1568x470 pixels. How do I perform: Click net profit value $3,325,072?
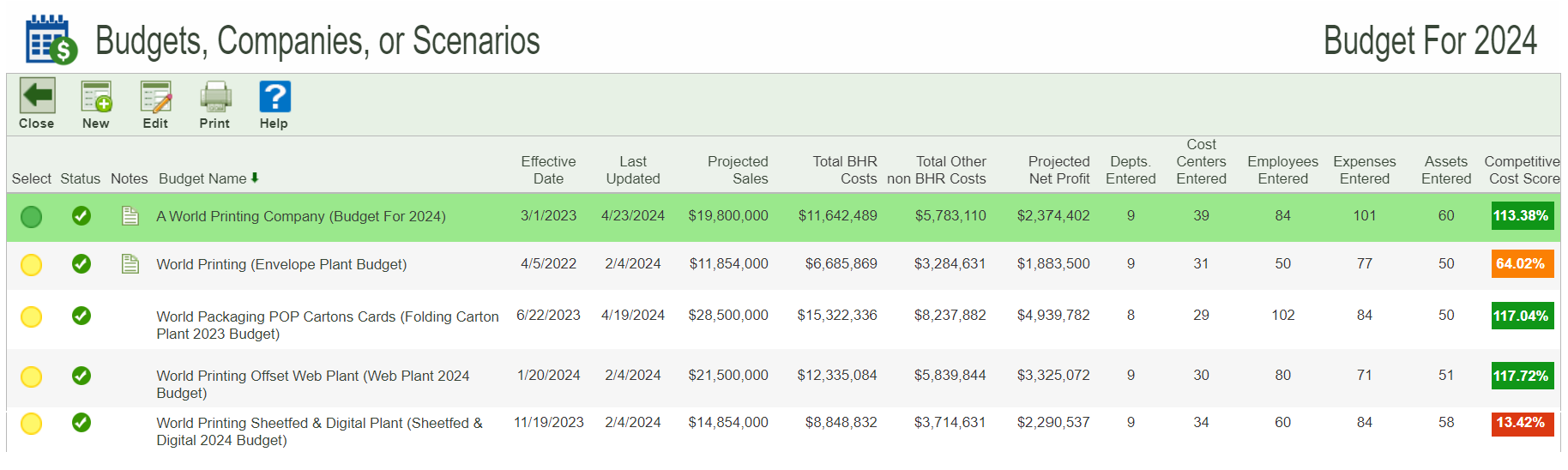[1053, 376]
